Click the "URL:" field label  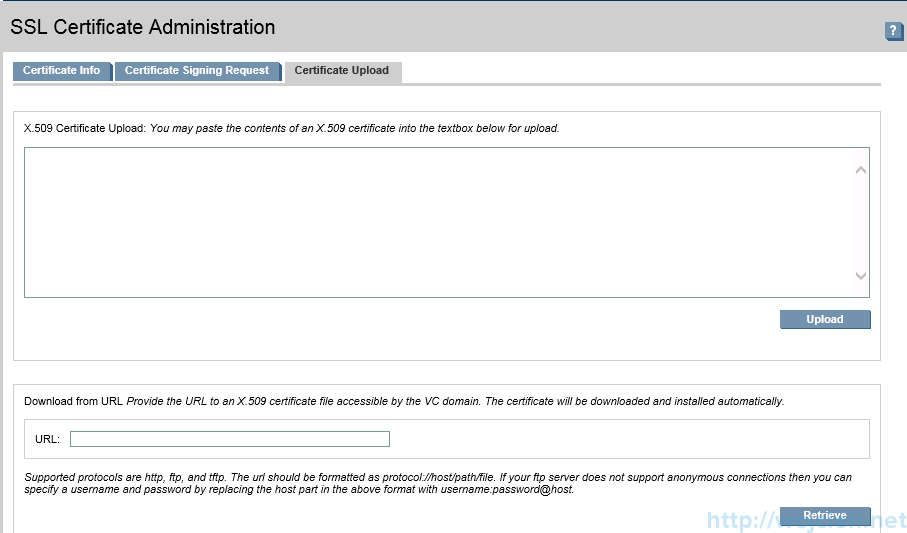coord(47,439)
